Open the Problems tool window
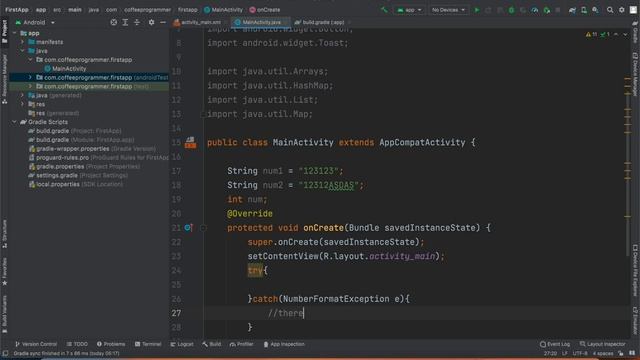This screenshot has height=360, width=640. (x=111, y=344)
